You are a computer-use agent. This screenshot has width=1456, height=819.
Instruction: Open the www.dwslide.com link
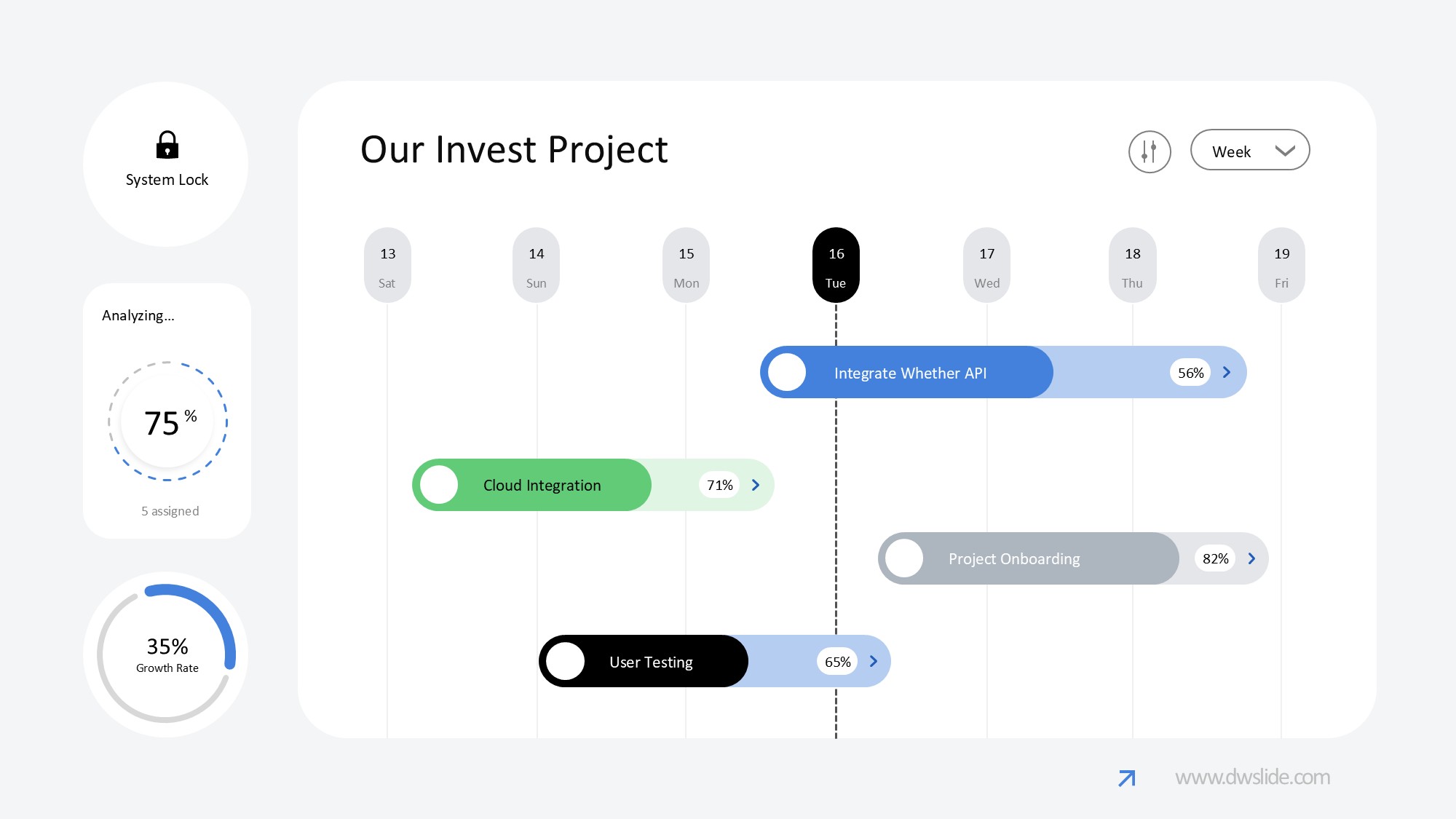pos(1252,778)
